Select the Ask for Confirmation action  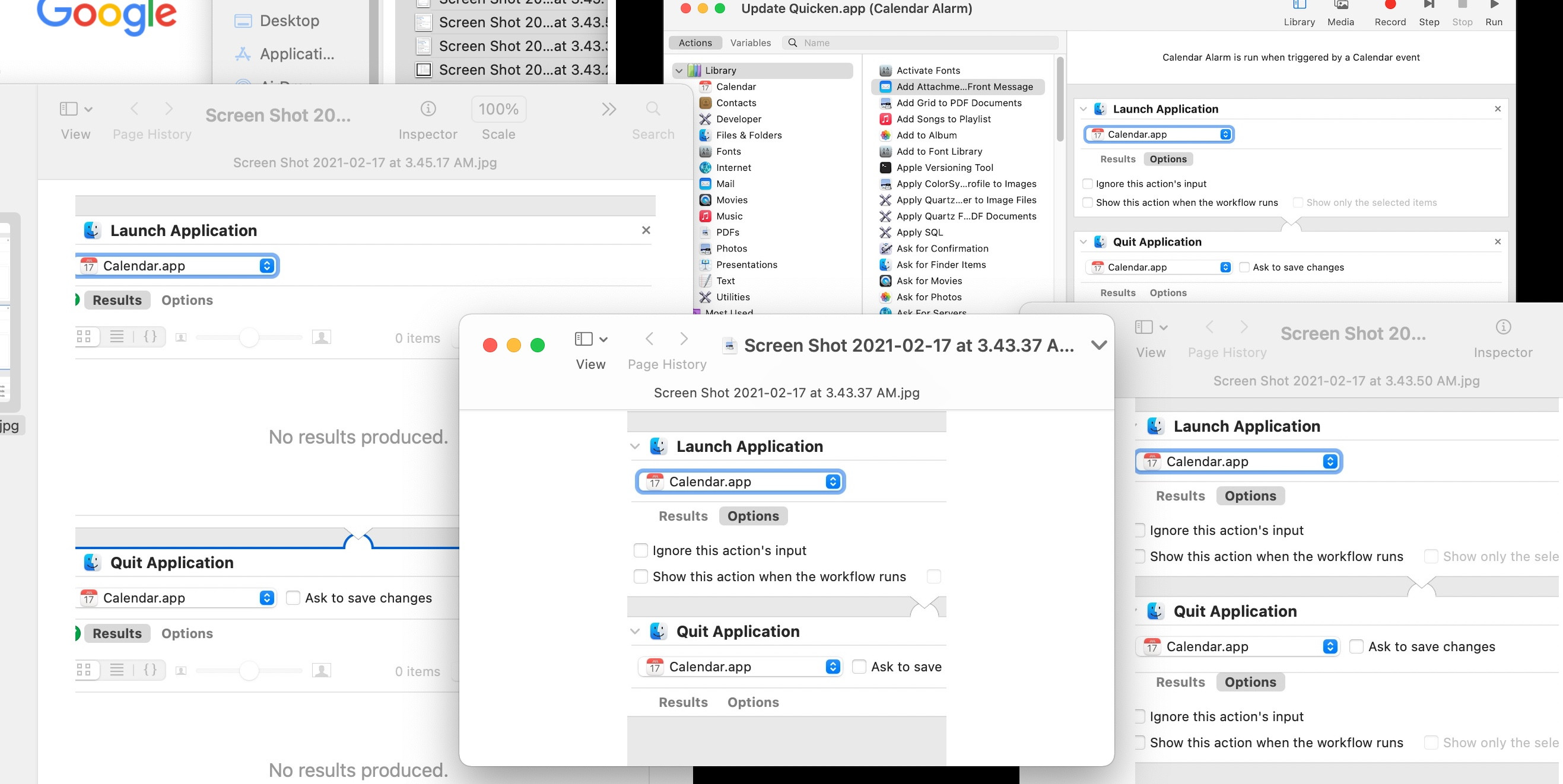942,248
